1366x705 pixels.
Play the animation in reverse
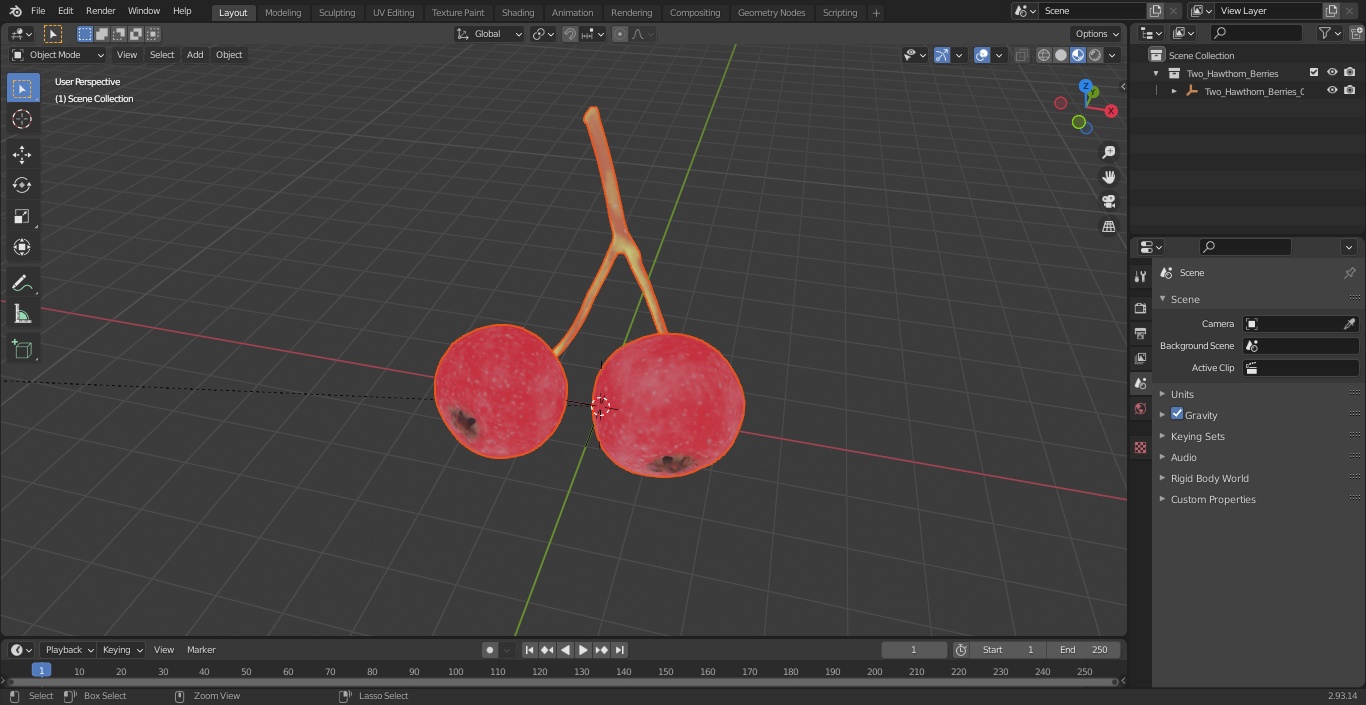(566, 650)
